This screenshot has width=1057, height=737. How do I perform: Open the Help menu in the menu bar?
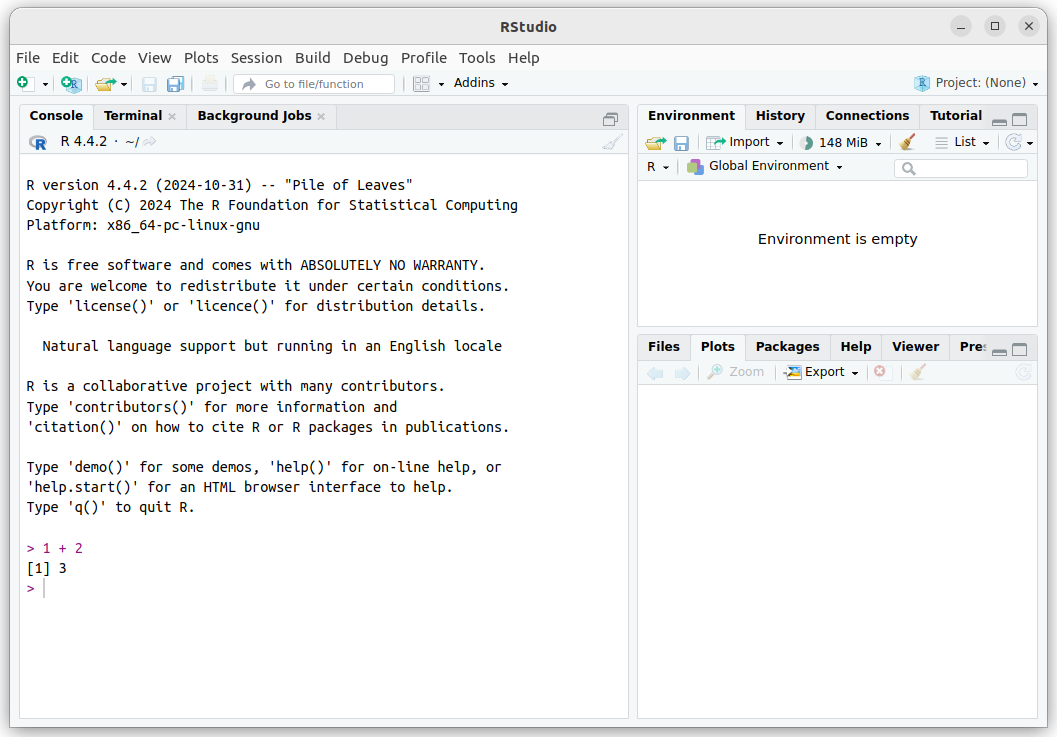tap(524, 58)
